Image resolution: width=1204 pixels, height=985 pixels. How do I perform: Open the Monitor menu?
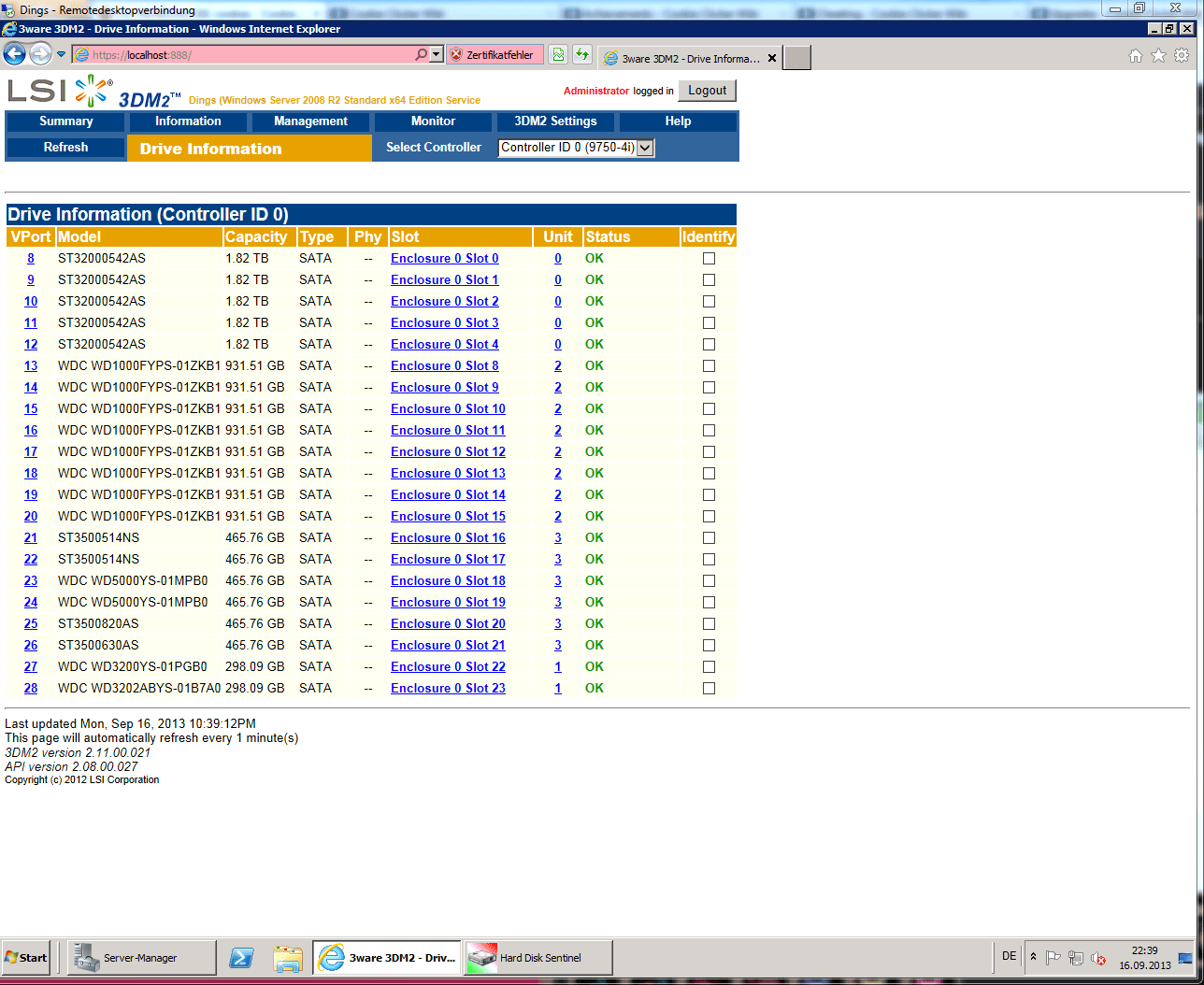tap(433, 121)
